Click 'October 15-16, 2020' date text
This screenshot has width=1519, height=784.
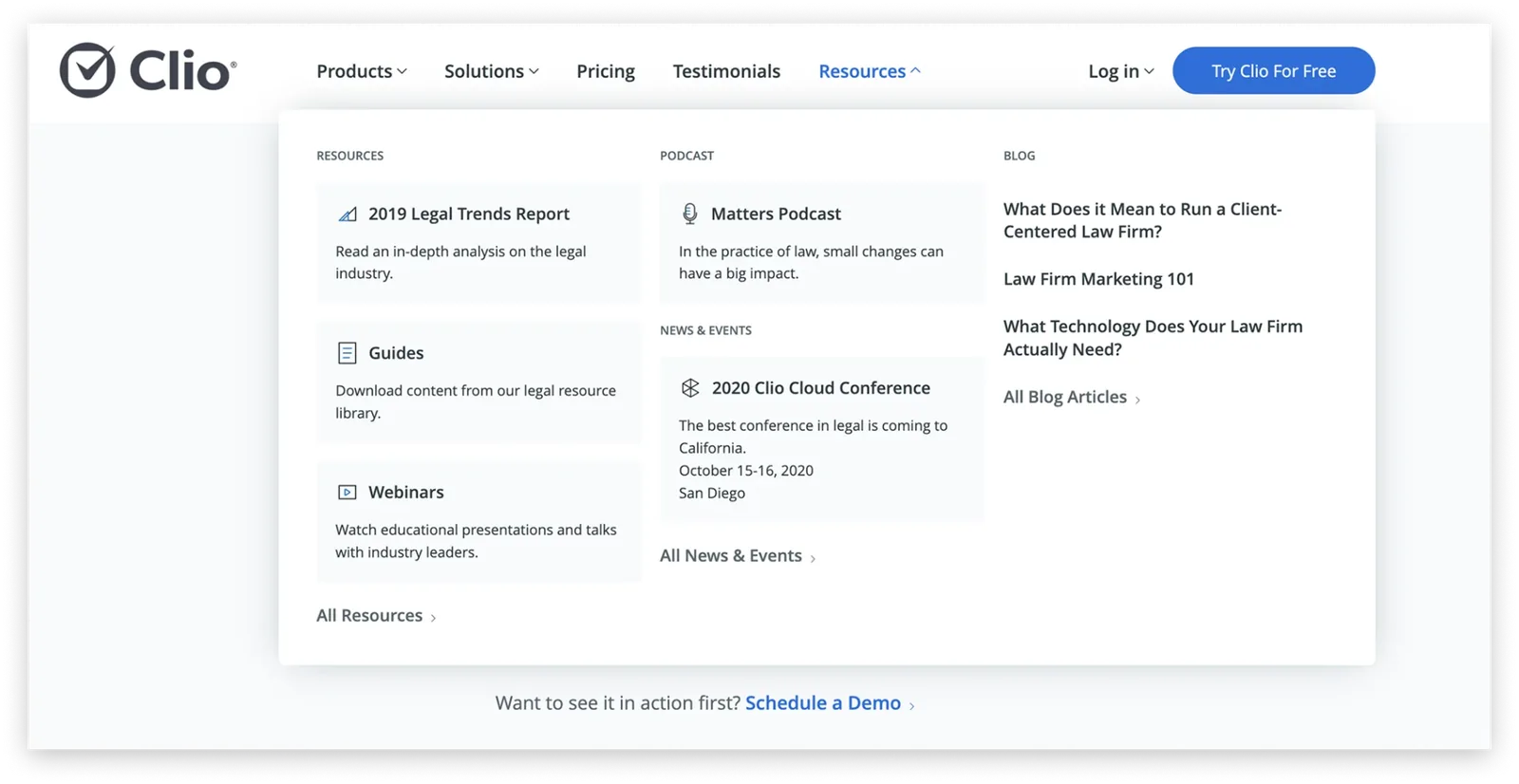(x=746, y=470)
